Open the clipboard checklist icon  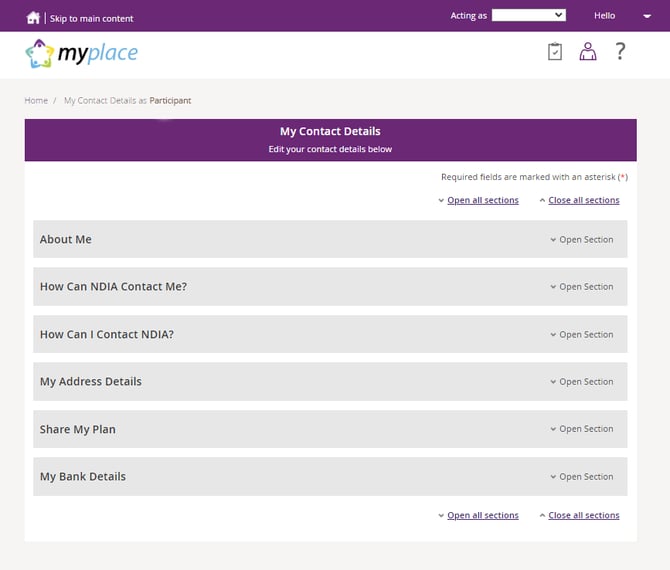[x=555, y=52]
